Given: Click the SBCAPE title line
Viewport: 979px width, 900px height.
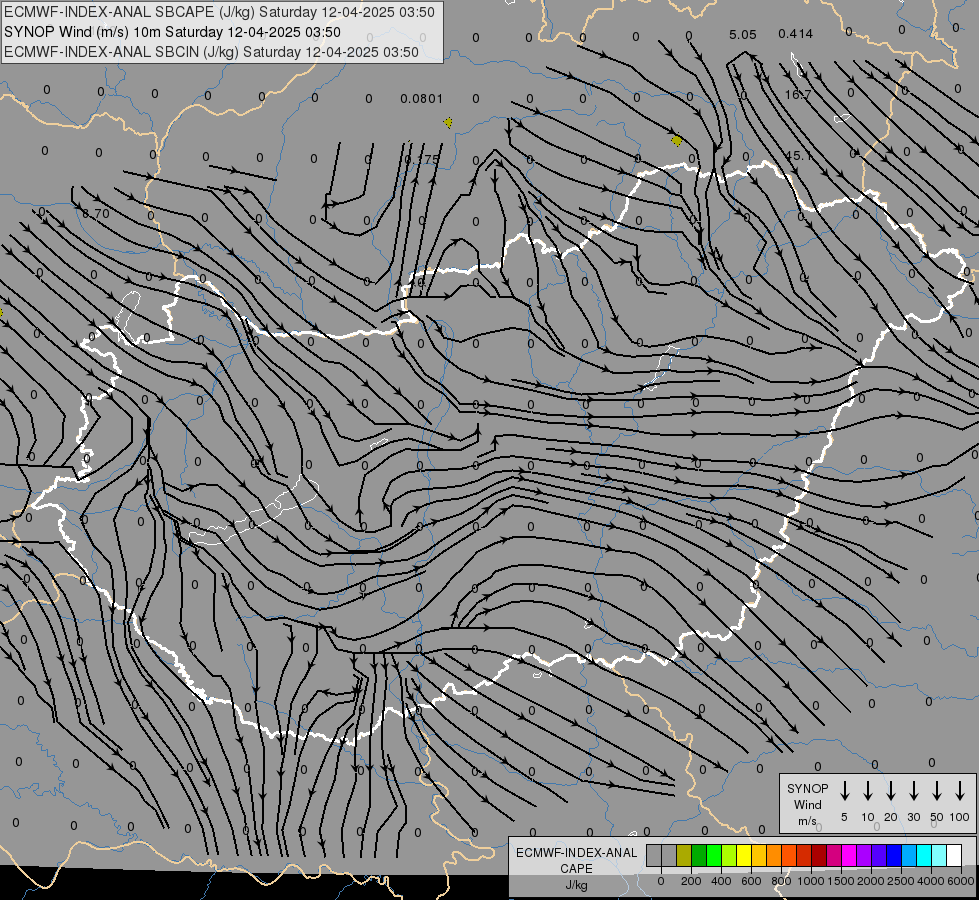Looking at the screenshot, I should pos(219,12).
